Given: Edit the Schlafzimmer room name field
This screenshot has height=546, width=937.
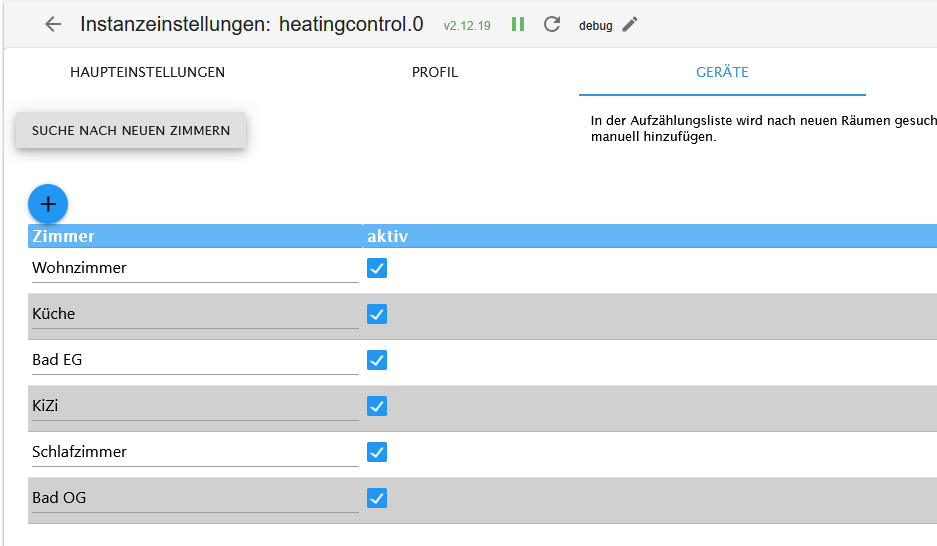Looking at the screenshot, I should point(195,452).
